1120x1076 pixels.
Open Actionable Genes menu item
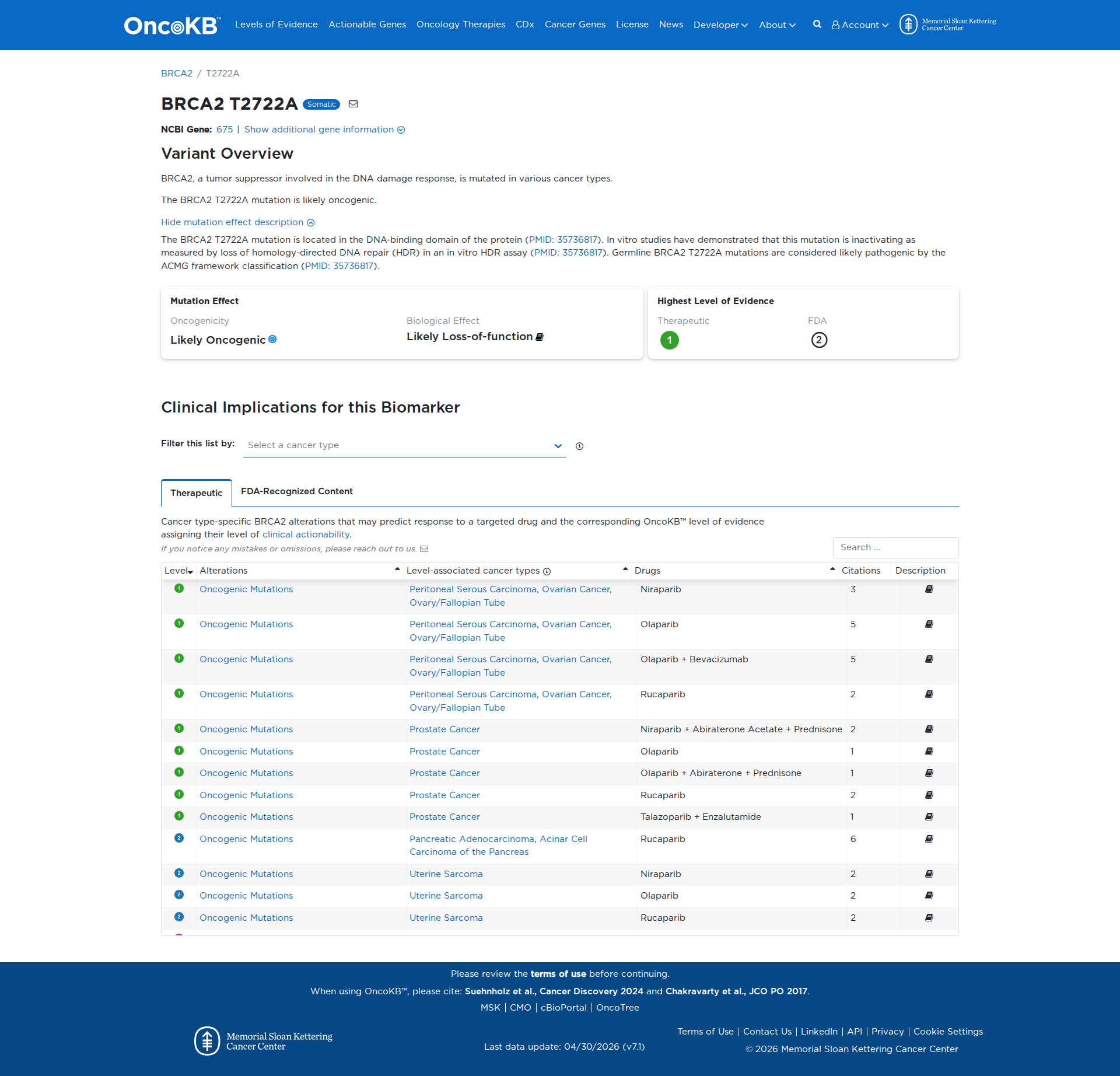(x=367, y=25)
